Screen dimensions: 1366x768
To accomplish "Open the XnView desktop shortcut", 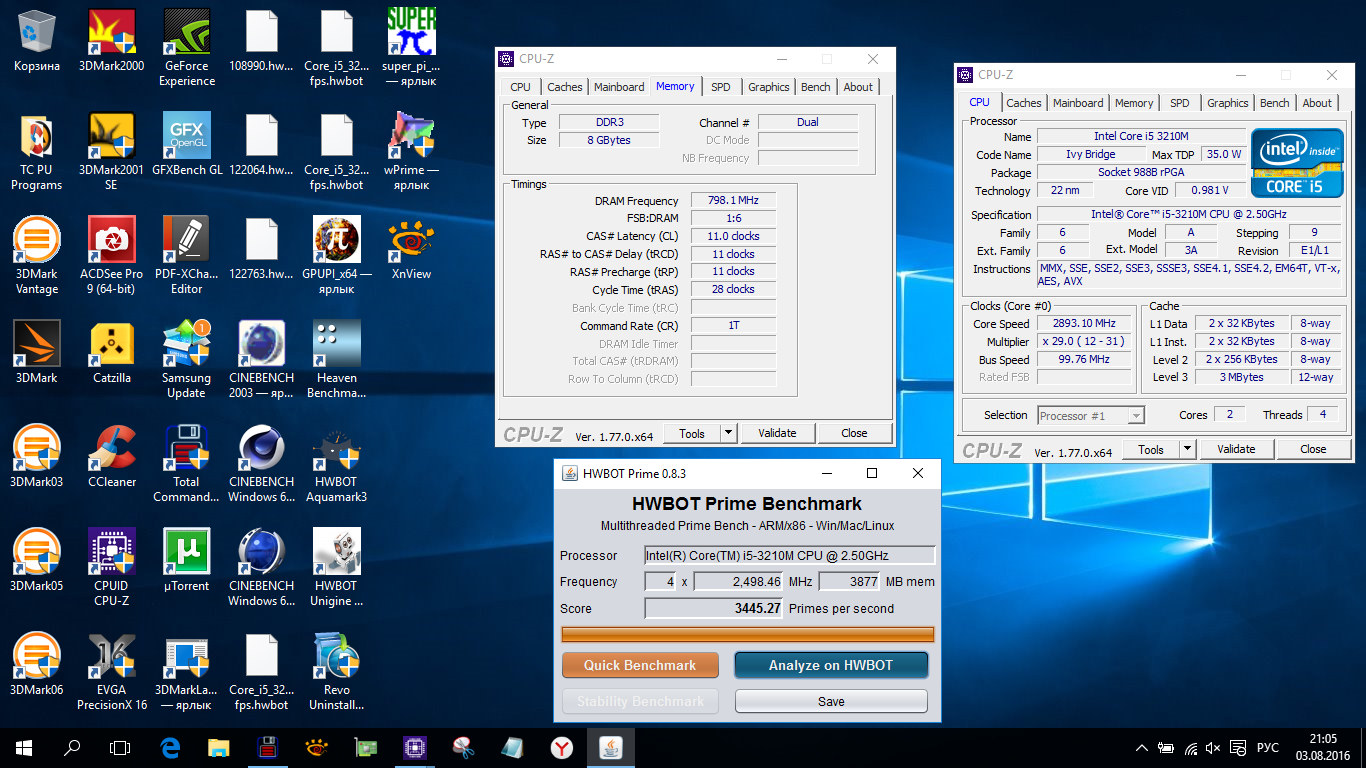I will [x=411, y=248].
